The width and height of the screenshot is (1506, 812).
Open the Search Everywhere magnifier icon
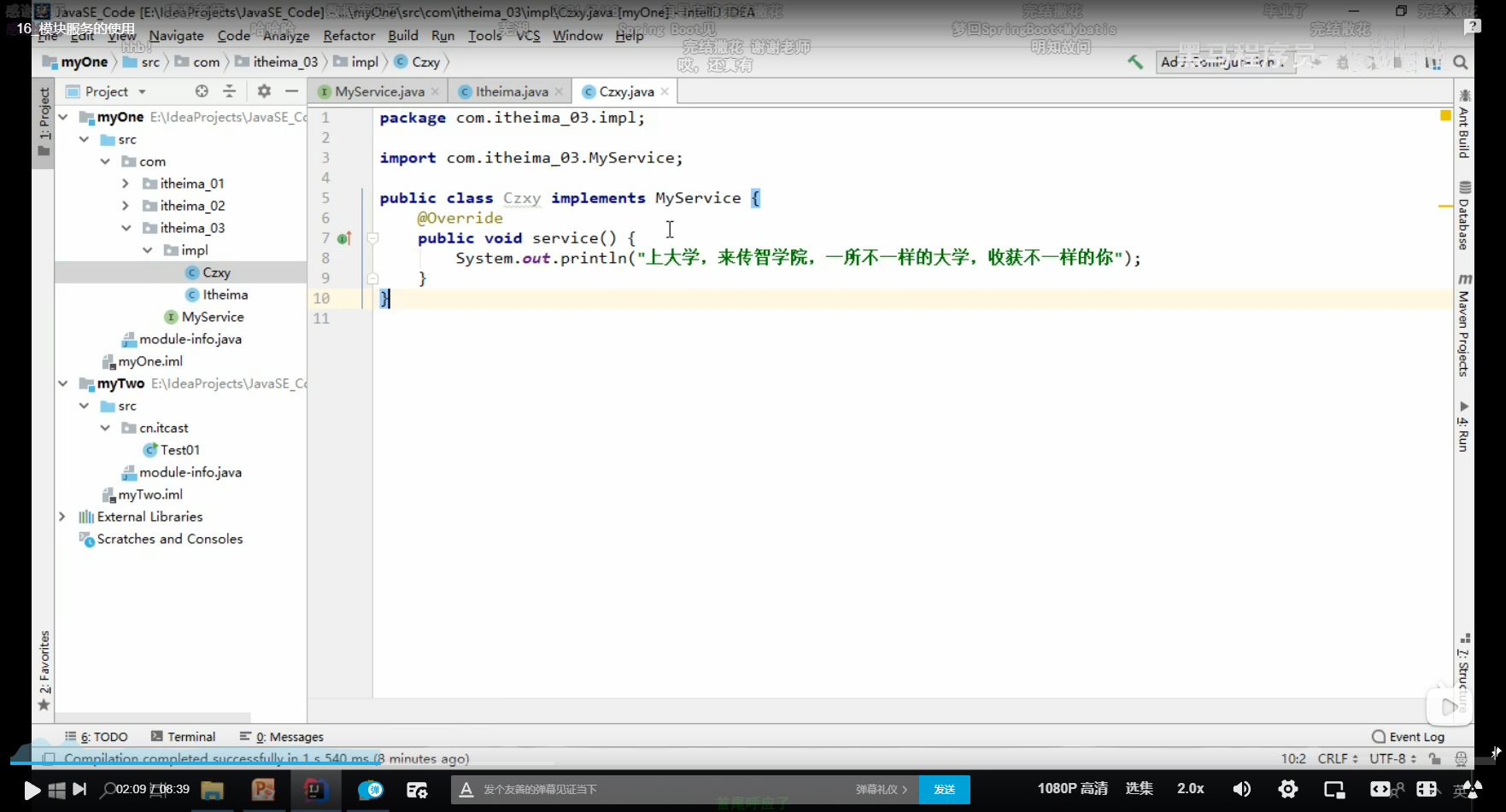(1461, 62)
